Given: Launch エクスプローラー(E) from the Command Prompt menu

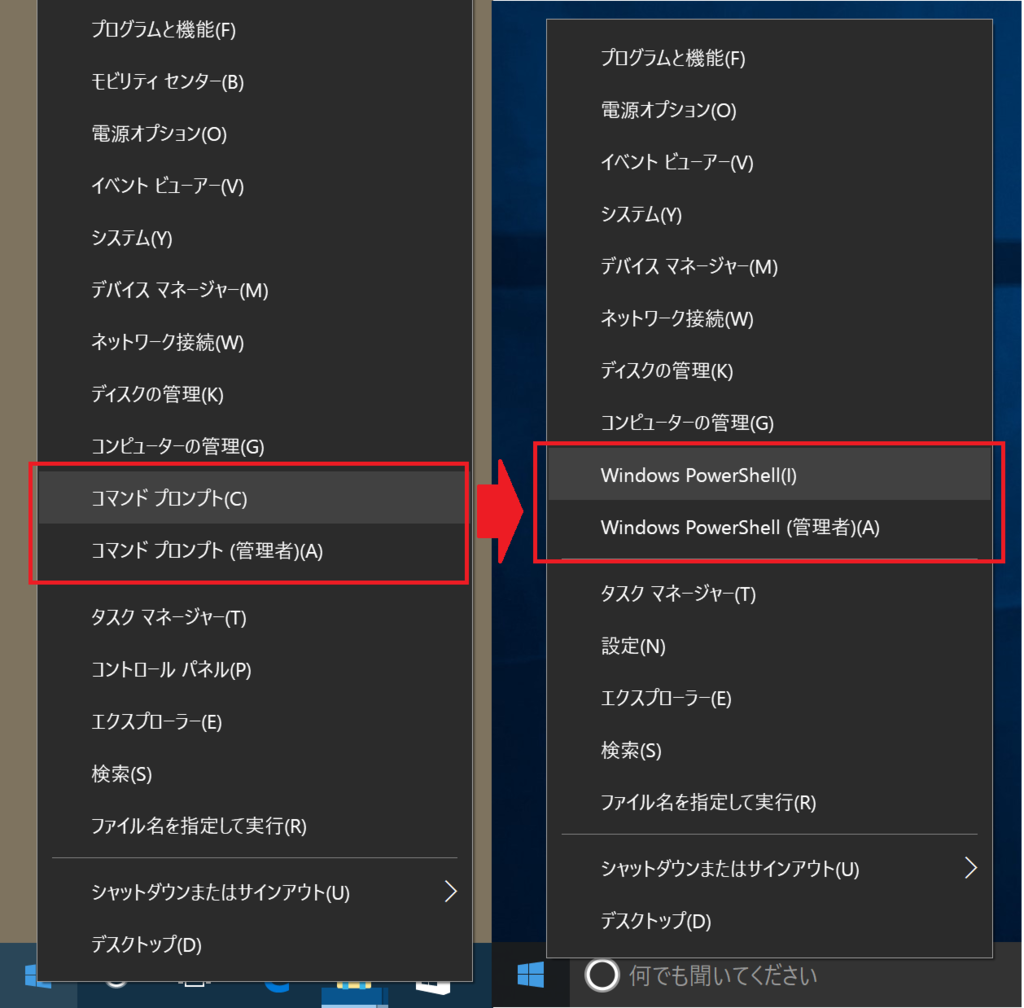Looking at the screenshot, I should pos(255,721).
